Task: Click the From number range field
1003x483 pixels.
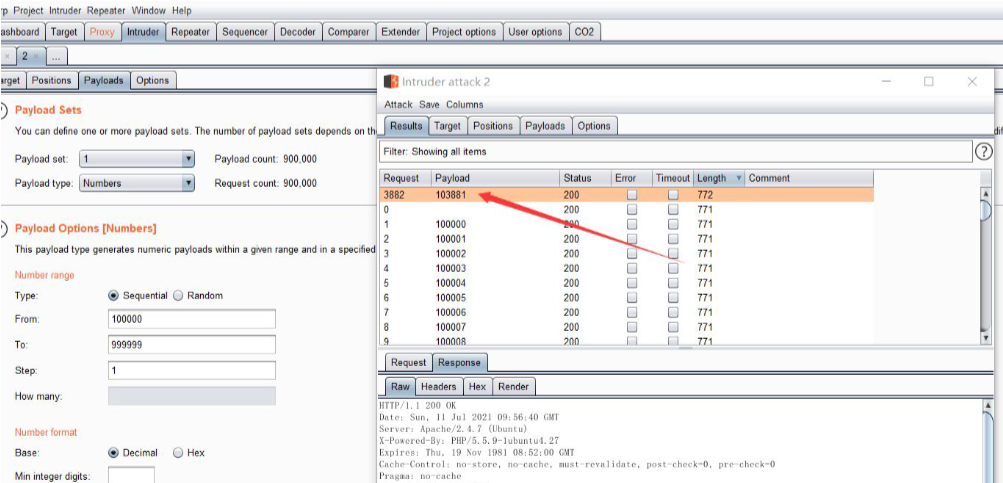Action: (191, 319)
